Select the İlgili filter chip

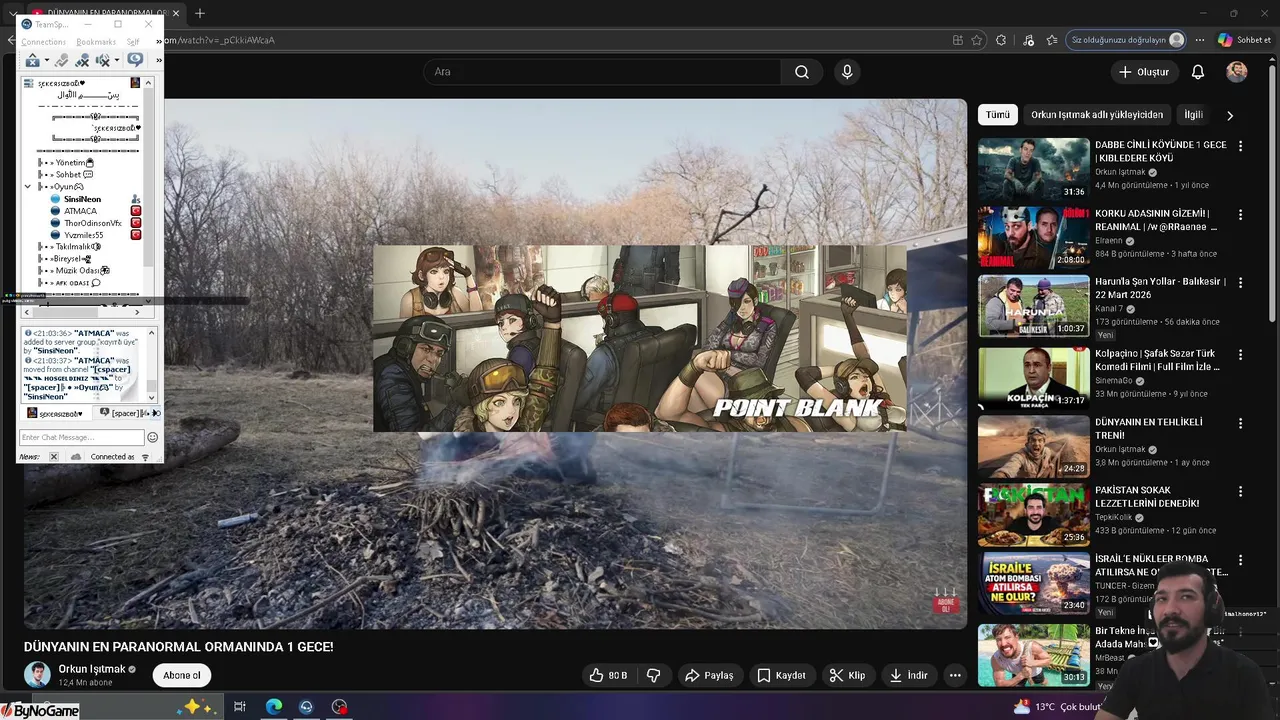1193,115
